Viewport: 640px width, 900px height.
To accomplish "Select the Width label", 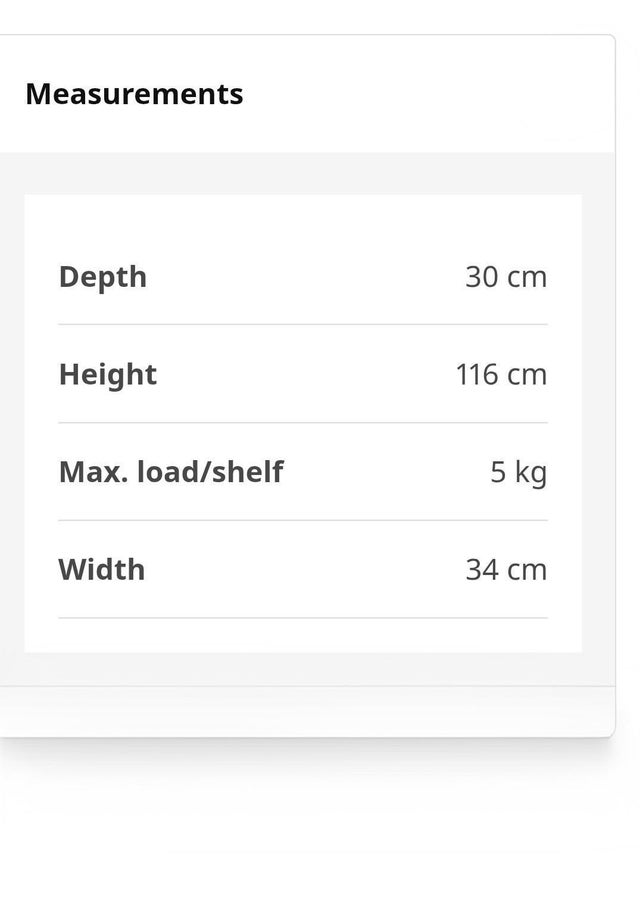I will [102, 570].
